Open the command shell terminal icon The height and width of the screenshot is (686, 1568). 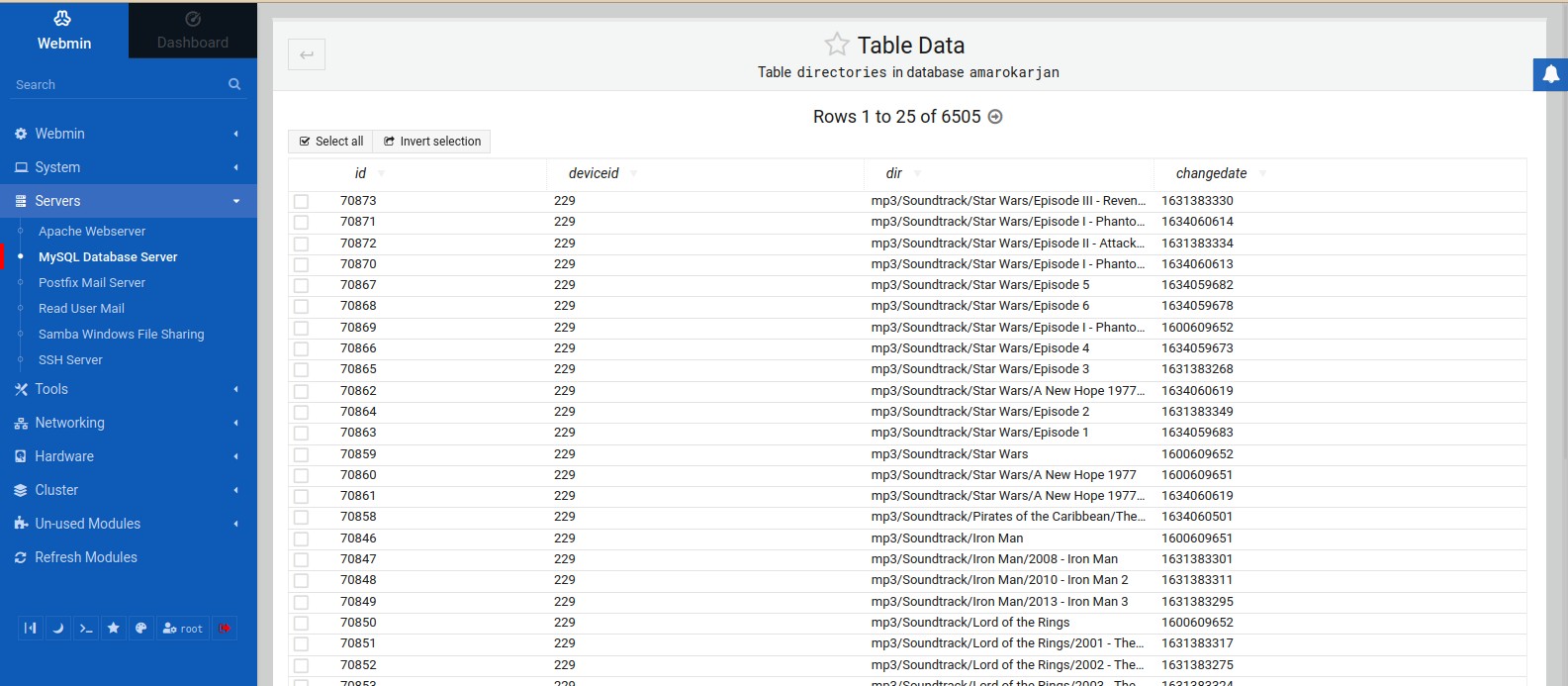86,628
